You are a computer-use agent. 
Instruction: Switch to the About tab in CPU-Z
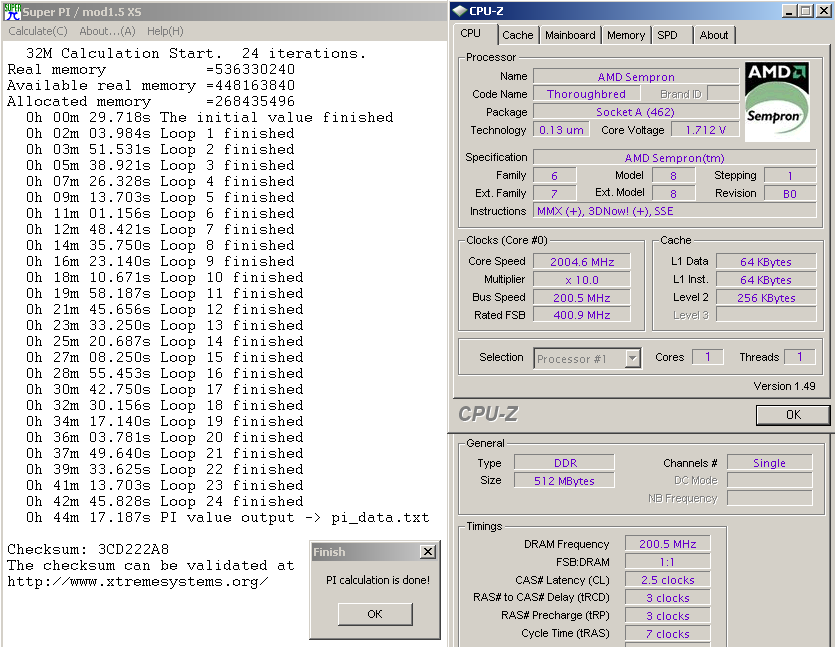714,35
